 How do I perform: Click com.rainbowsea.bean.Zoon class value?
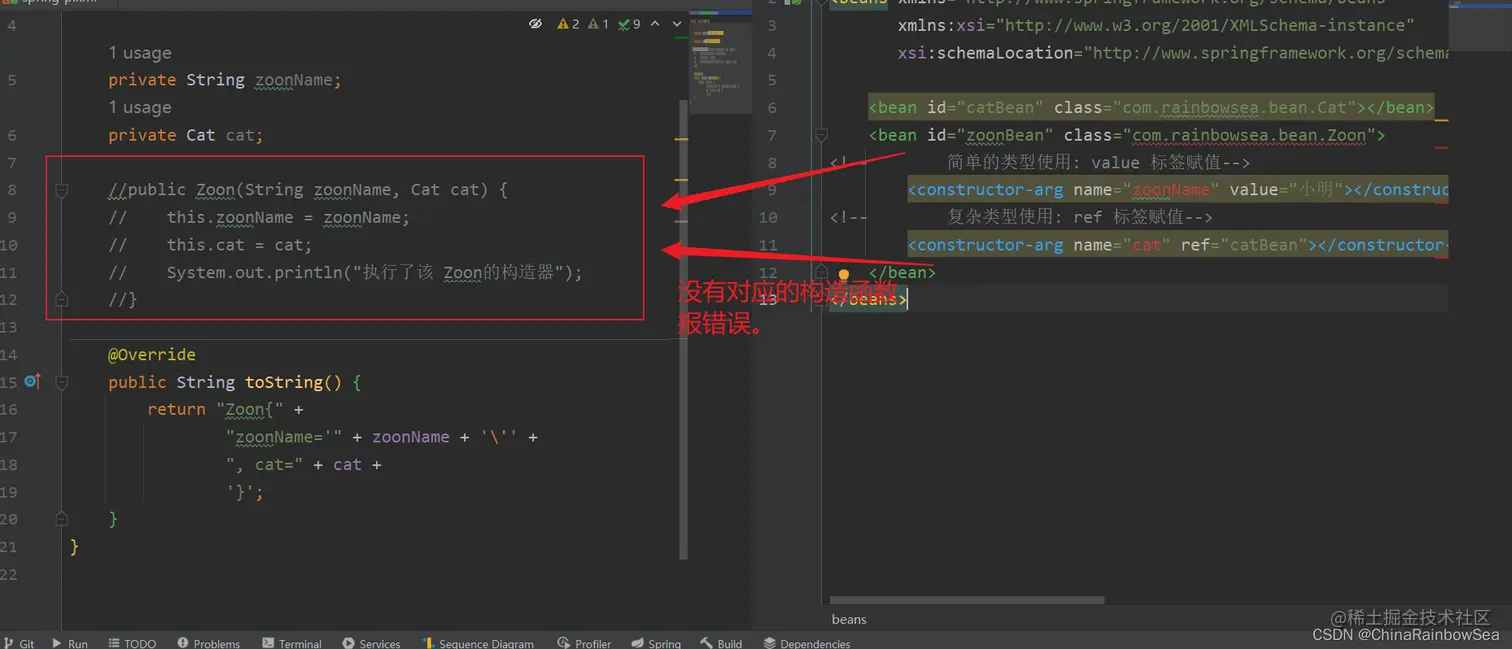1248,135
